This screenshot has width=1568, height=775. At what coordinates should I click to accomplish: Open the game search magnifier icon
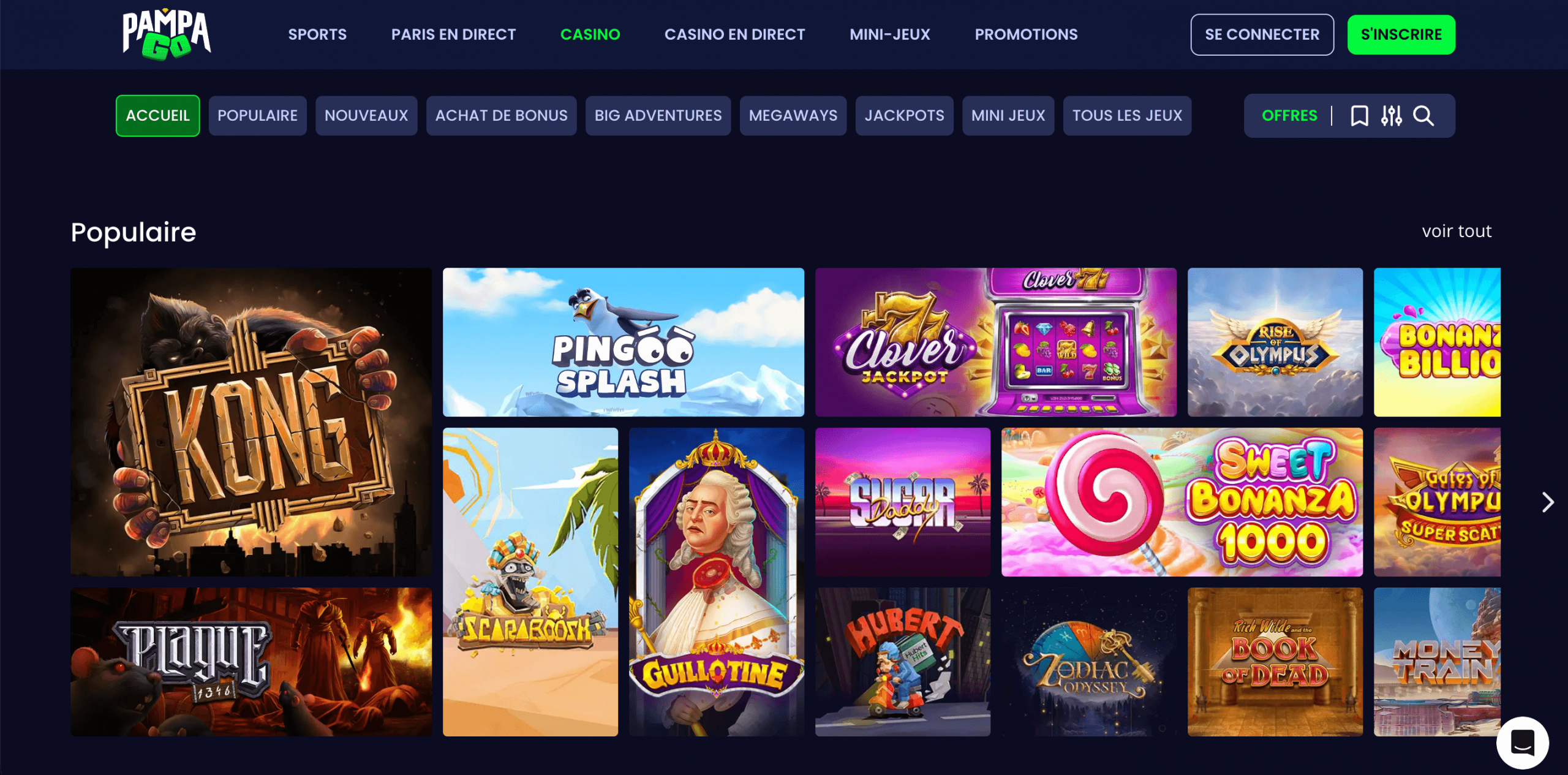1423,116
